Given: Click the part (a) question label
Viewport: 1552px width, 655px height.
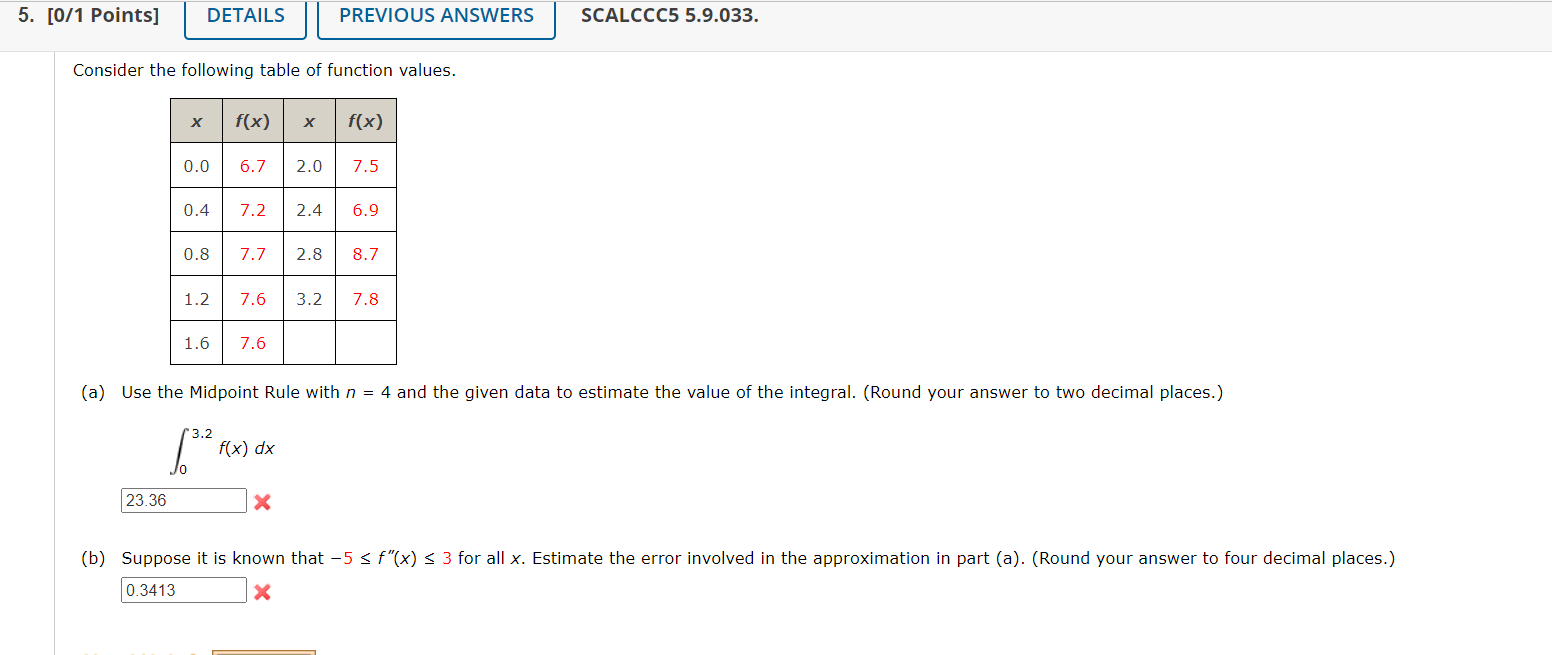Looking at the screenshot, I should (93, 392).
